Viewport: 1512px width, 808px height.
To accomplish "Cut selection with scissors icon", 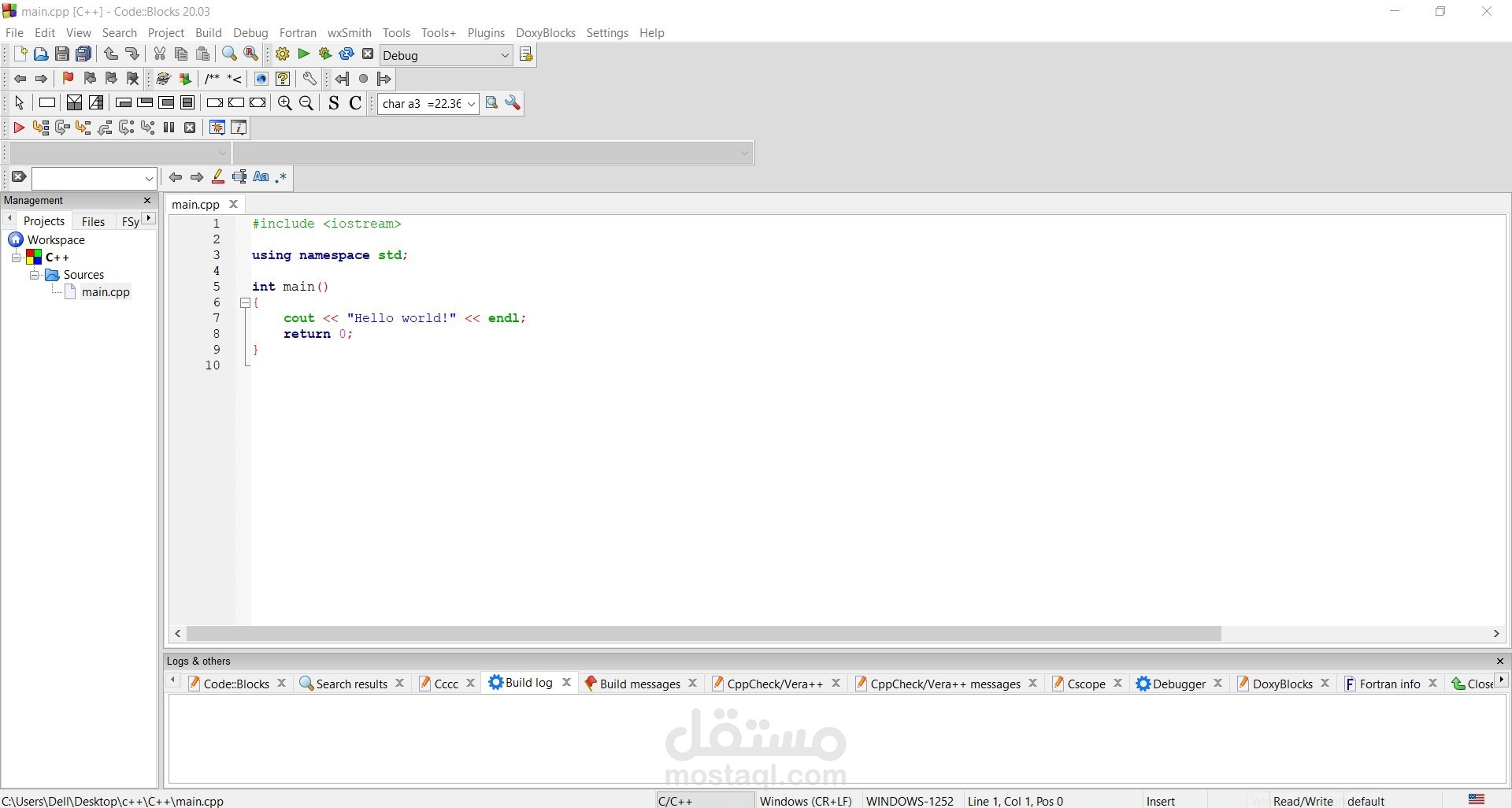I will (160, 54).
